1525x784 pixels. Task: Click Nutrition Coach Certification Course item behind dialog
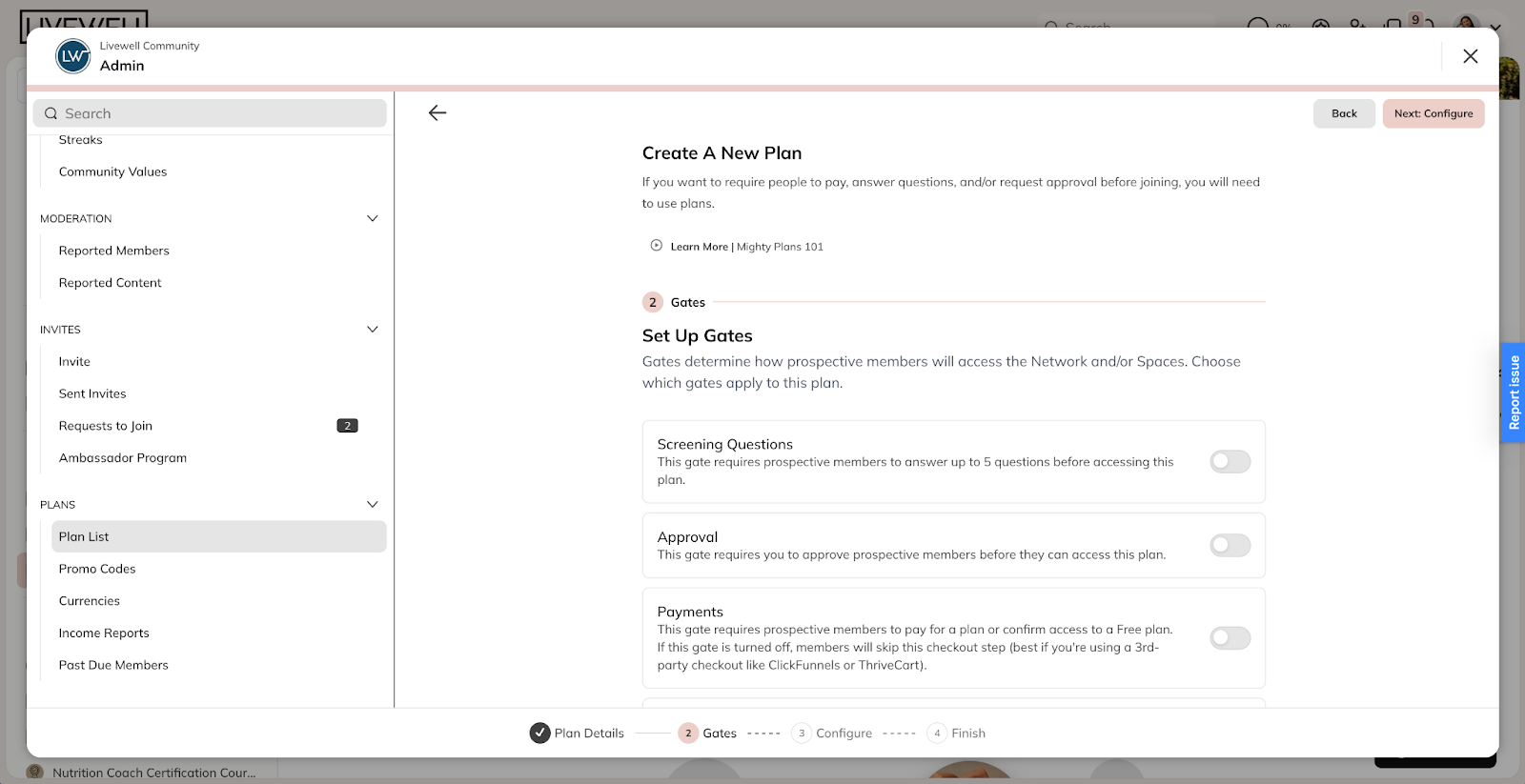click(x=154, y=773)
